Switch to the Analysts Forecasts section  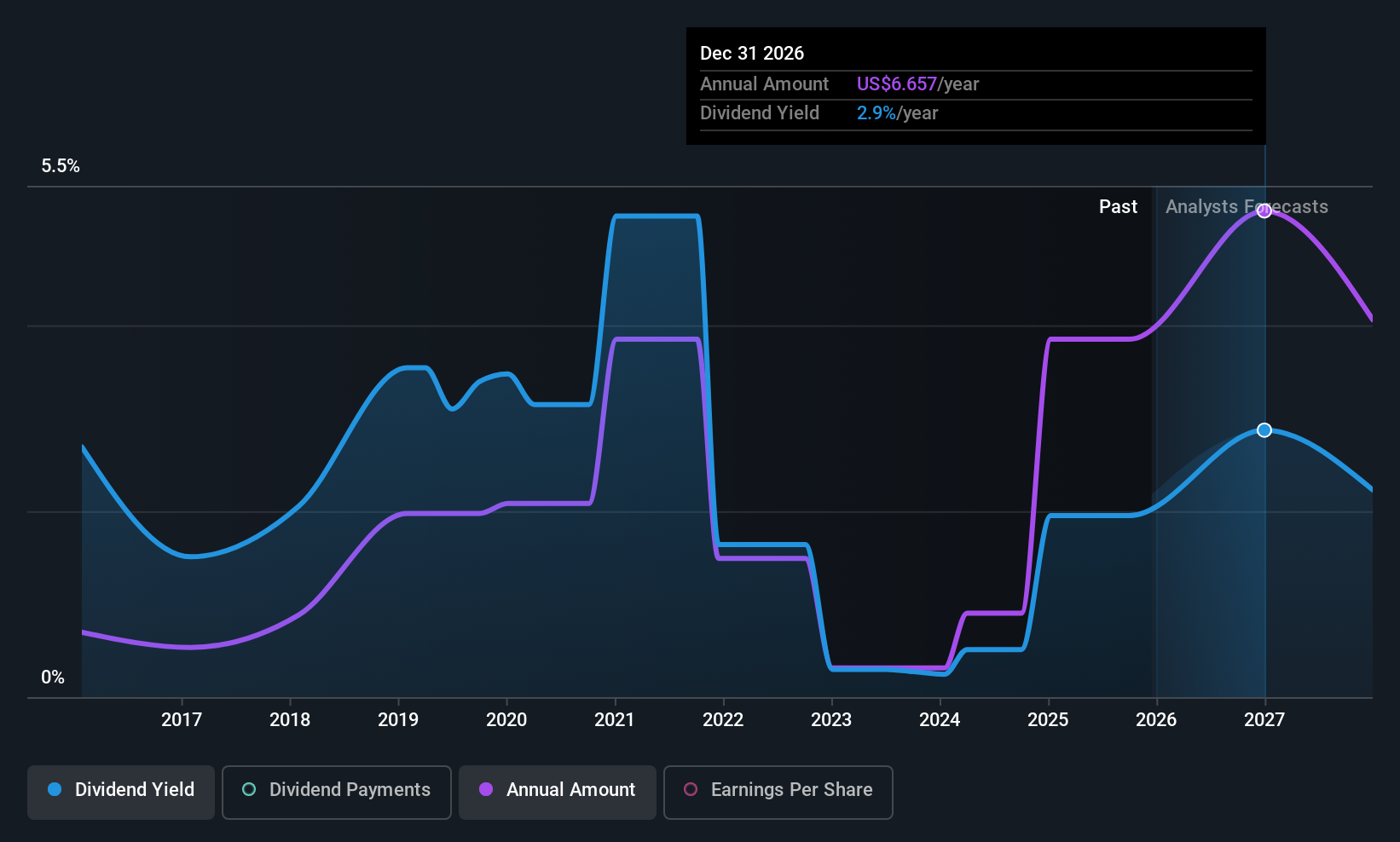(x=1247, y=206)
